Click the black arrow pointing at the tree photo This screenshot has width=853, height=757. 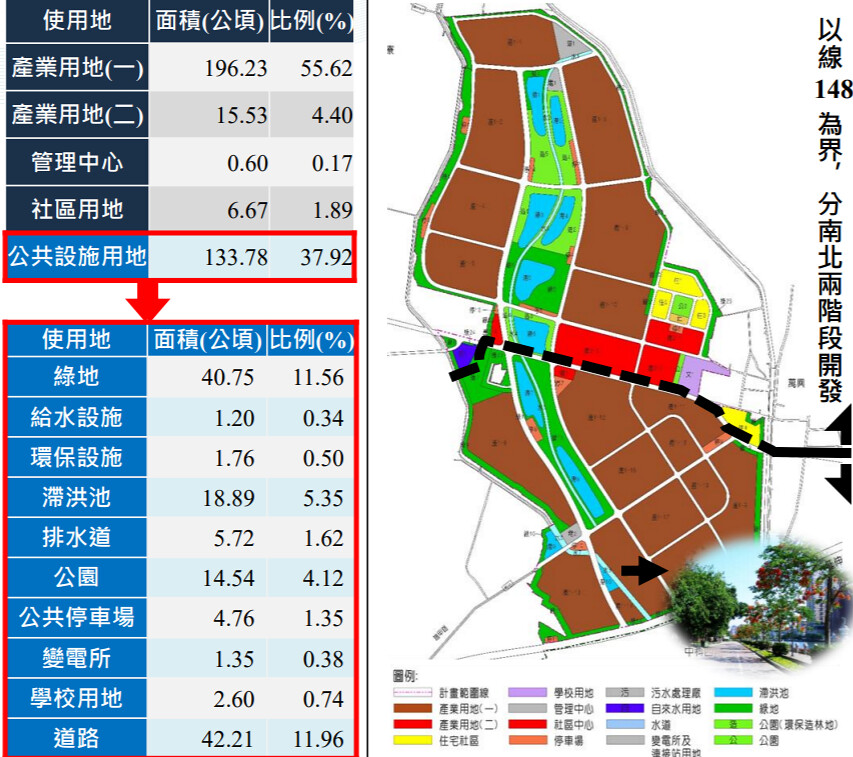[x=644, y=569]
